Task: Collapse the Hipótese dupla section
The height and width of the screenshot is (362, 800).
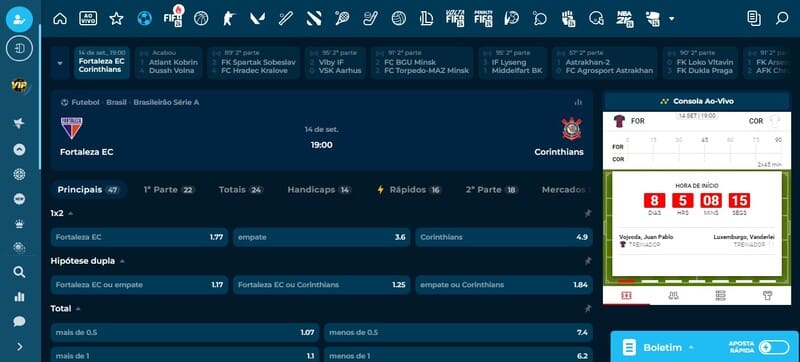Action: (121, 261)
